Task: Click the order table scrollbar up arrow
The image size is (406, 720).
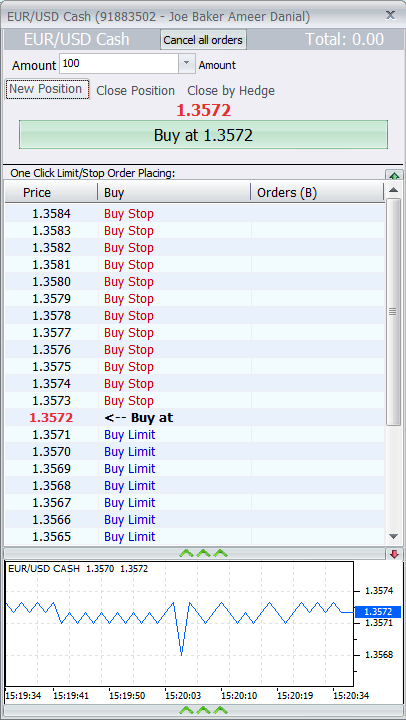Action: pos(394,190)
